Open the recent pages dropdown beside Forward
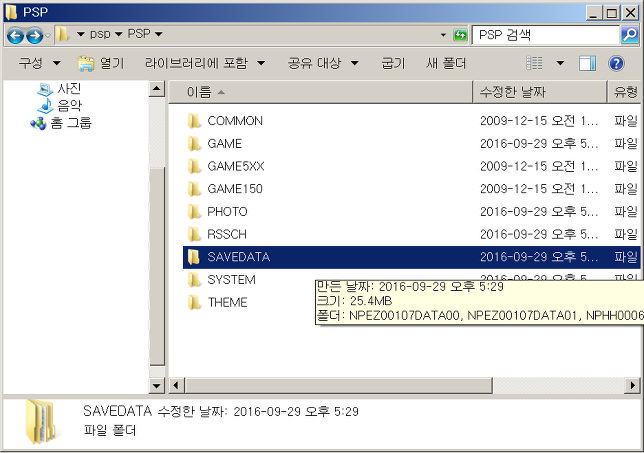Screen dimensions: 644x453 [48, 36]
